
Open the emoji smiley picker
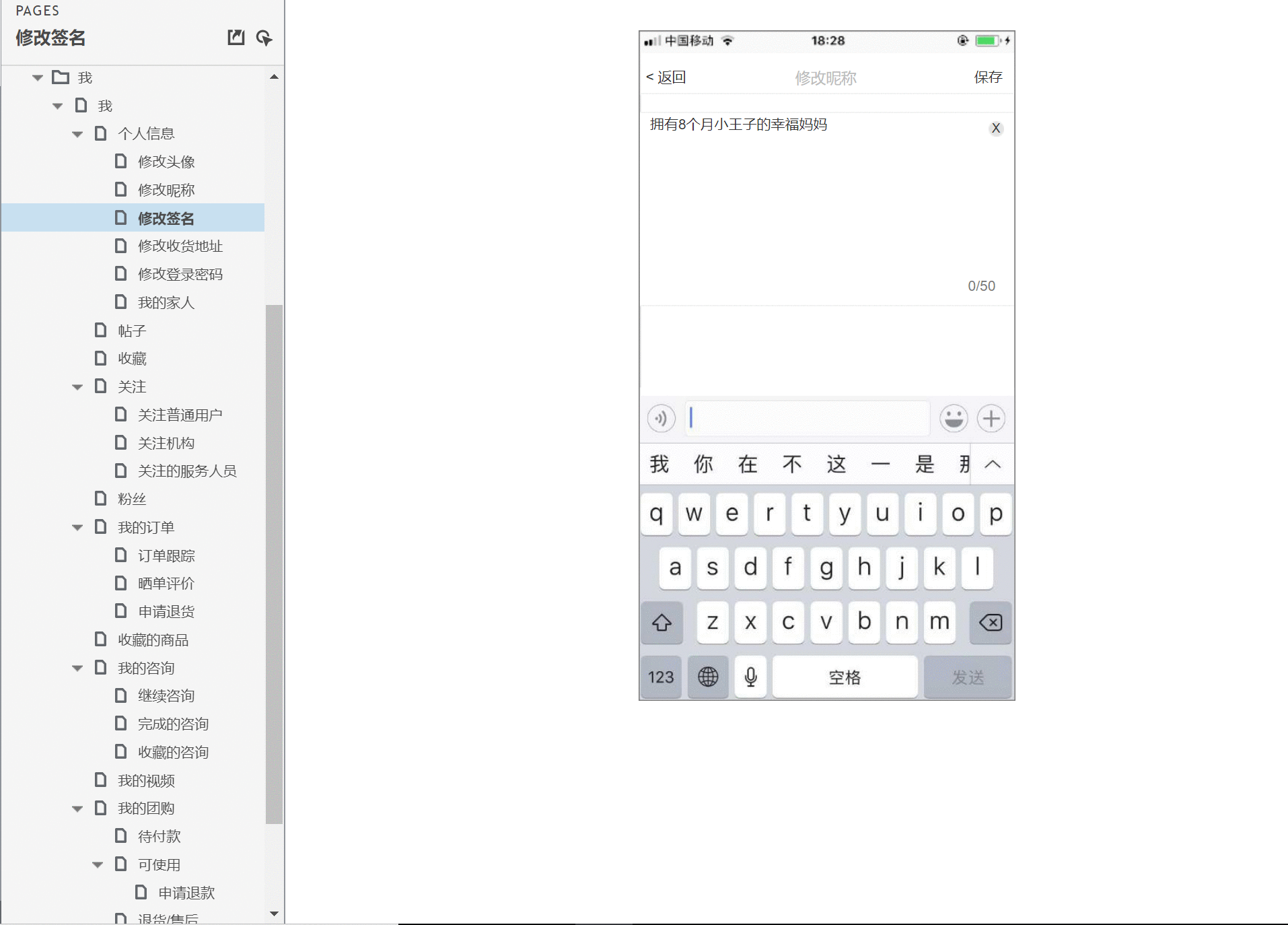click(954, 419)
